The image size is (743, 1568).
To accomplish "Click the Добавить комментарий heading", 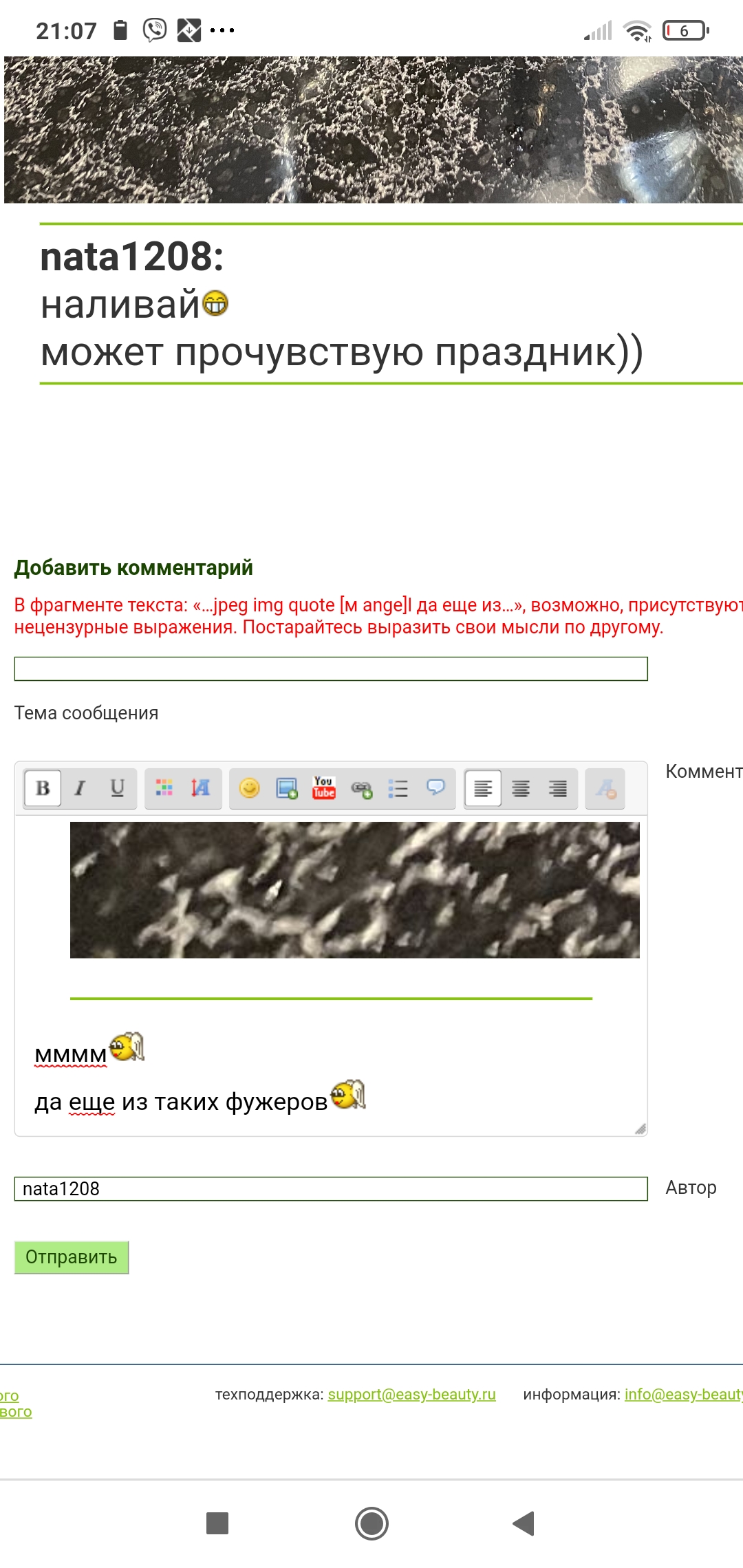I will (x=133, y=567).
